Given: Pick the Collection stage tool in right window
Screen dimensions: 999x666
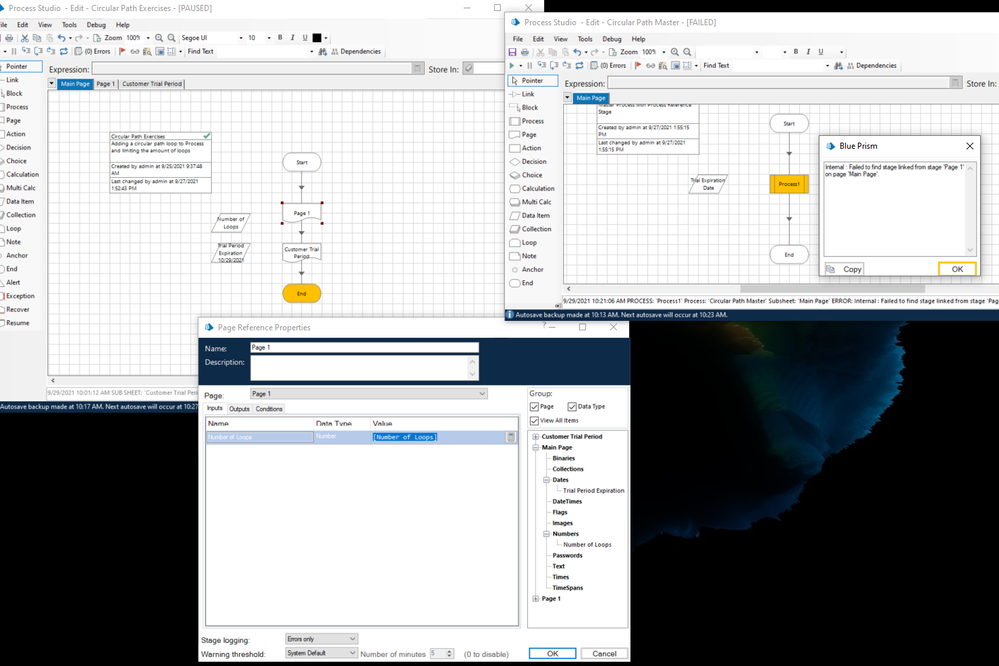Looking at the screenshot, I should pos(536,229).
